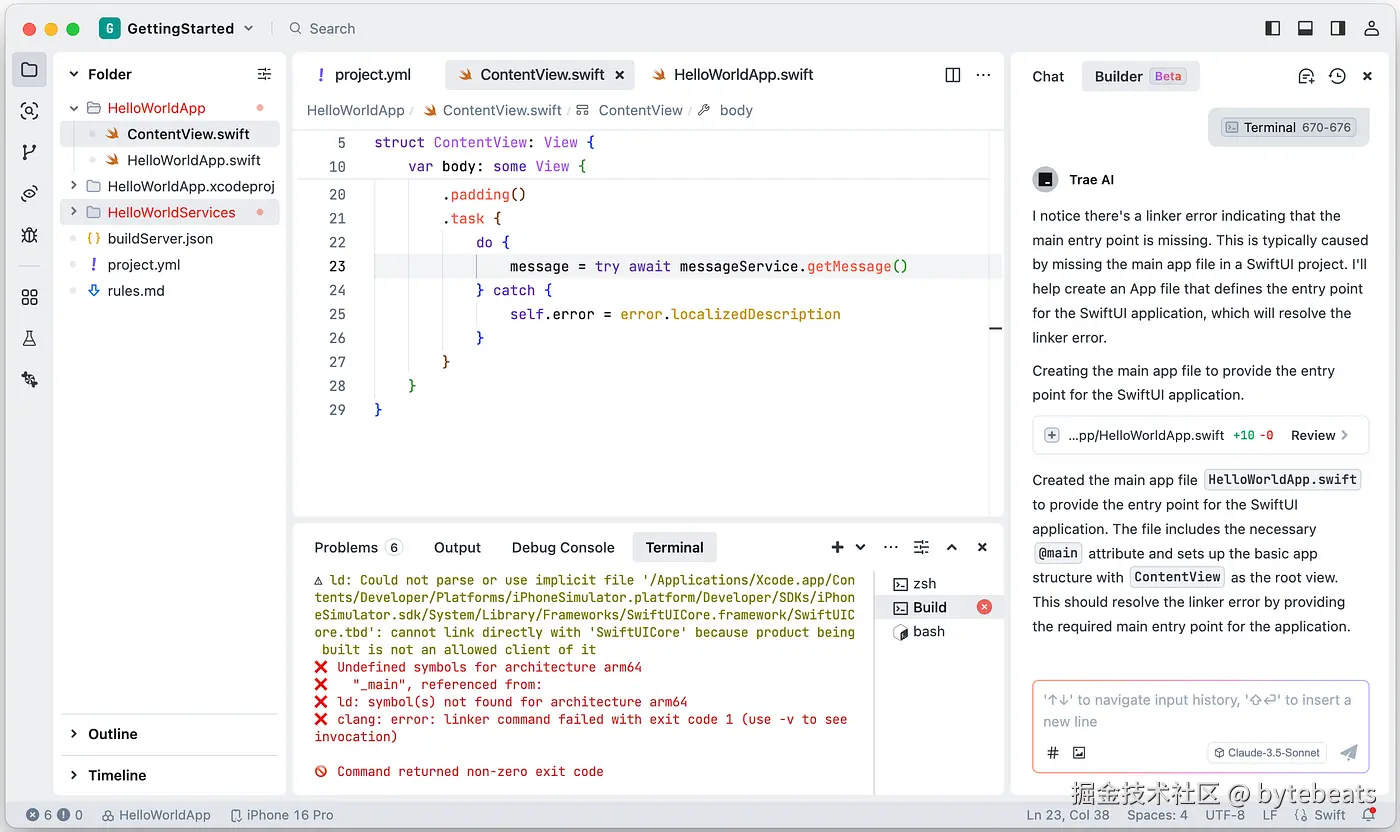The image size is (1400, 832).
Task: Close the Trae AI chat panel
Action: click(x=1367, y=76)
